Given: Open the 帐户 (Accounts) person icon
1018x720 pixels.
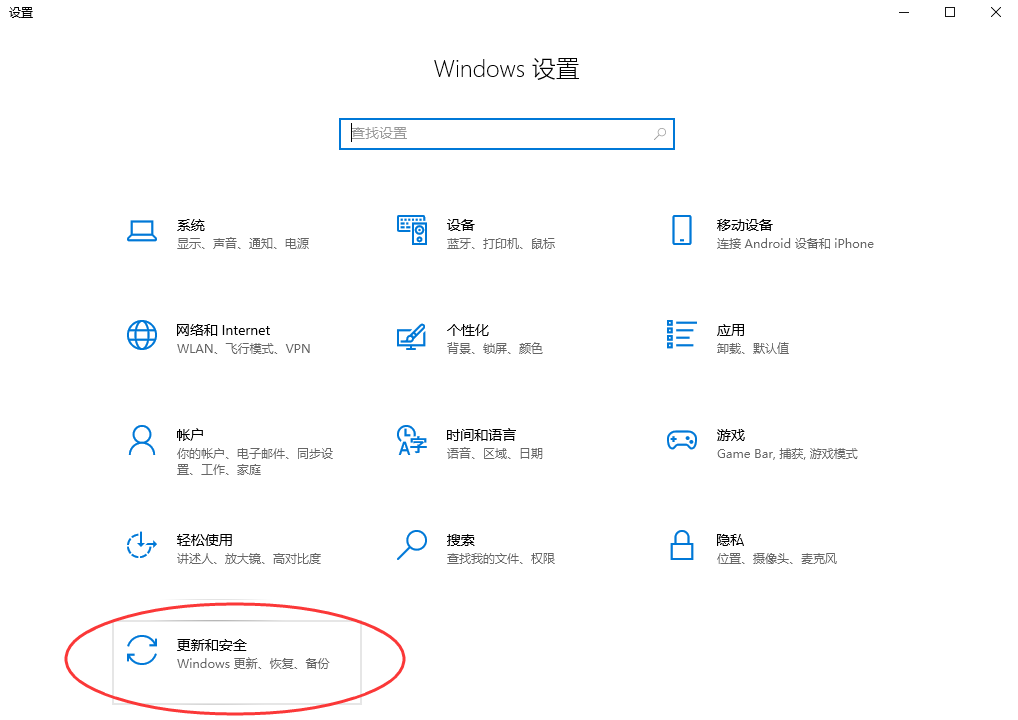Looking at the screenshot, I should click(142, 441).
